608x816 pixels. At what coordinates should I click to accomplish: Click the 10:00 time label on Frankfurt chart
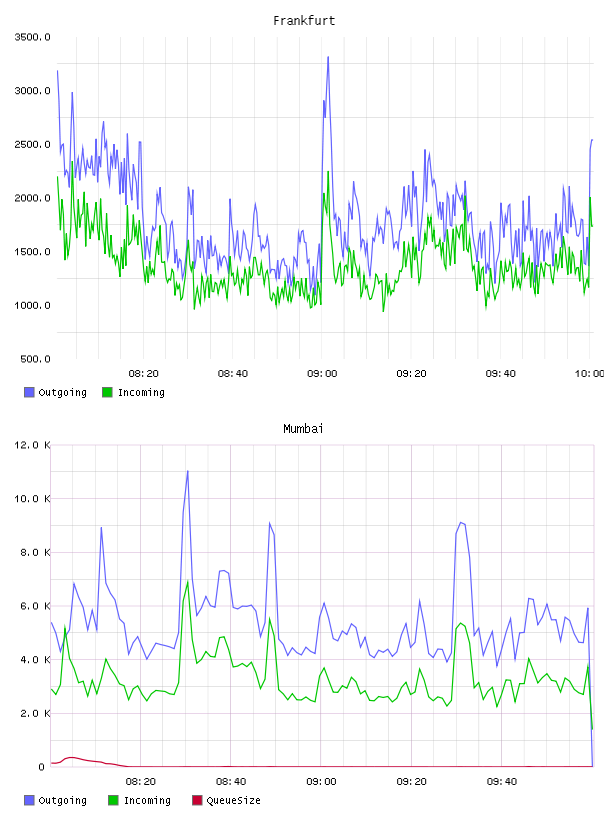(x=589, y=374)
